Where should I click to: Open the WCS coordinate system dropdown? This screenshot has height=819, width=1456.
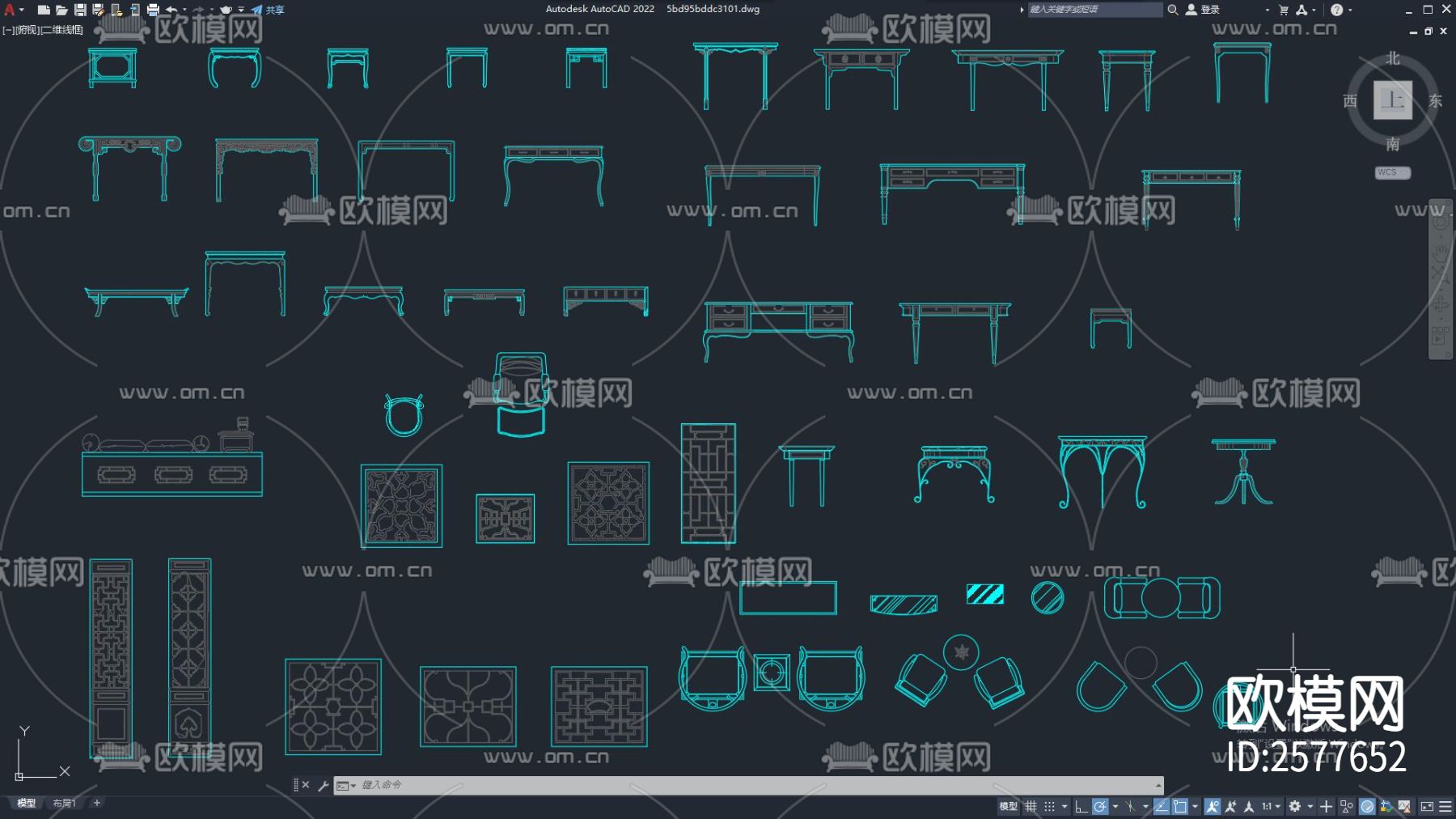[x=1392, y=172]
